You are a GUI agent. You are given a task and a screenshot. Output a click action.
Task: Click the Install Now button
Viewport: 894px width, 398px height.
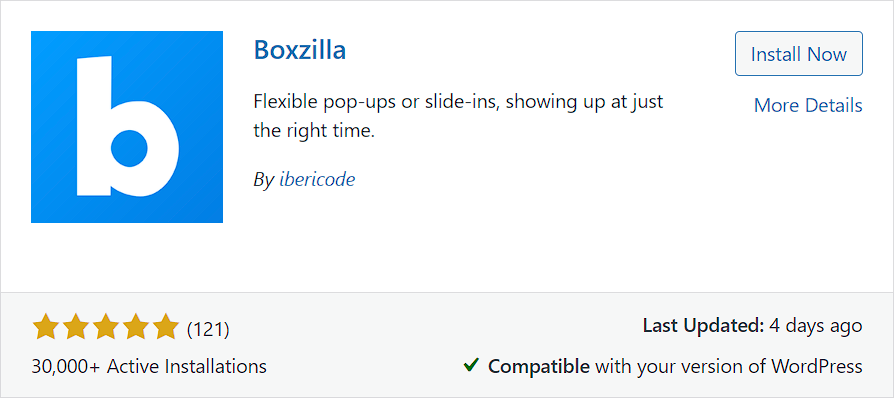point(799,54)
